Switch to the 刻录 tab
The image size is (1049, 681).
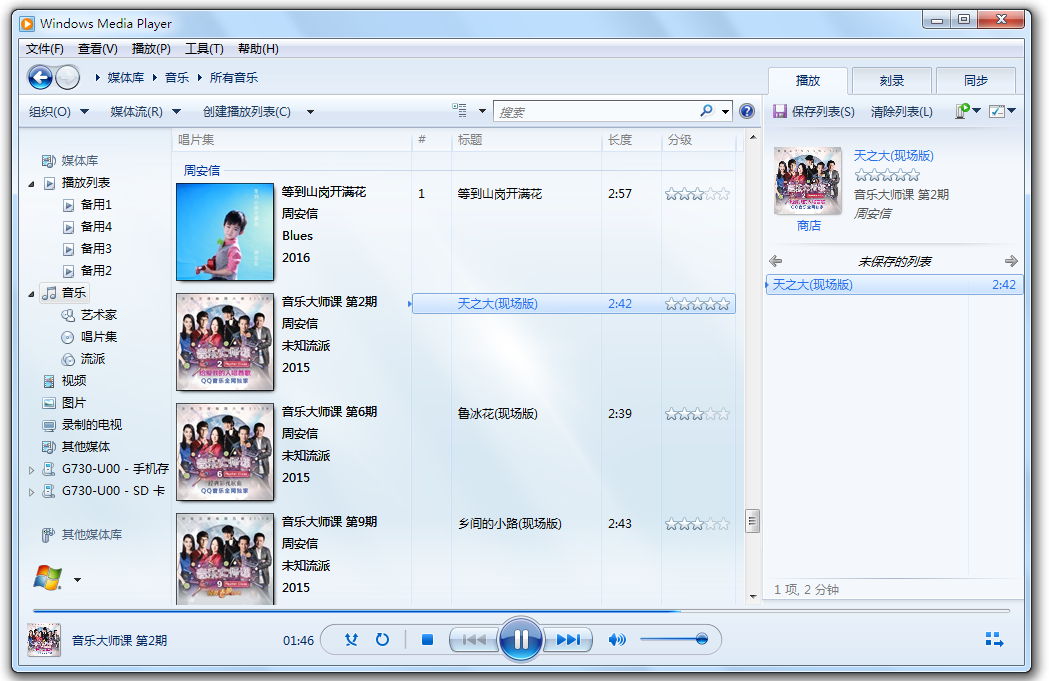pyautogui.click(x=892, y=81)
